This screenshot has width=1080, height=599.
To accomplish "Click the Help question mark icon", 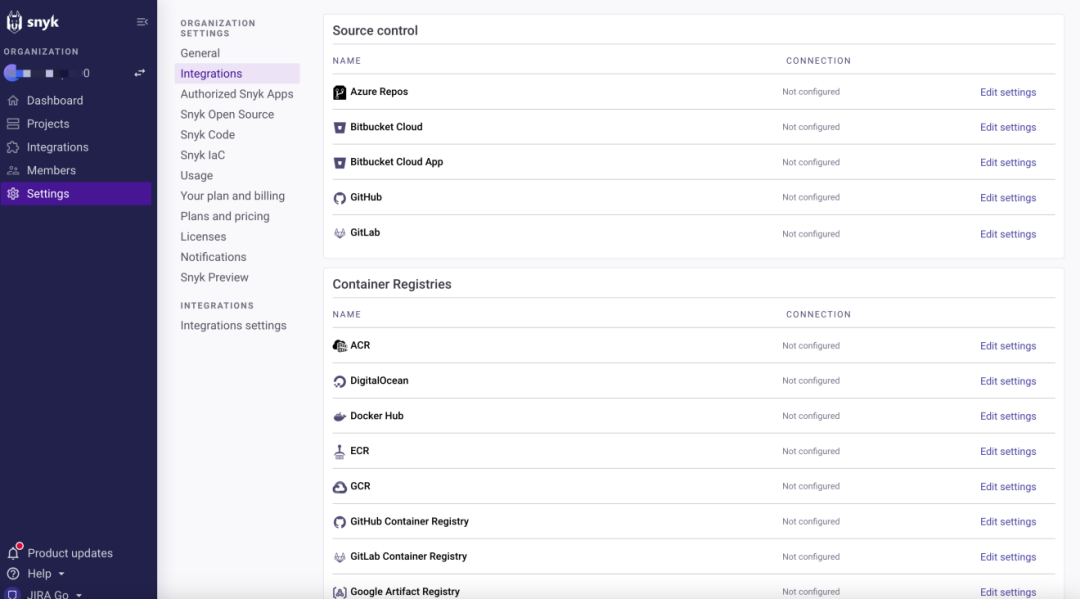I will click(13, 574).
